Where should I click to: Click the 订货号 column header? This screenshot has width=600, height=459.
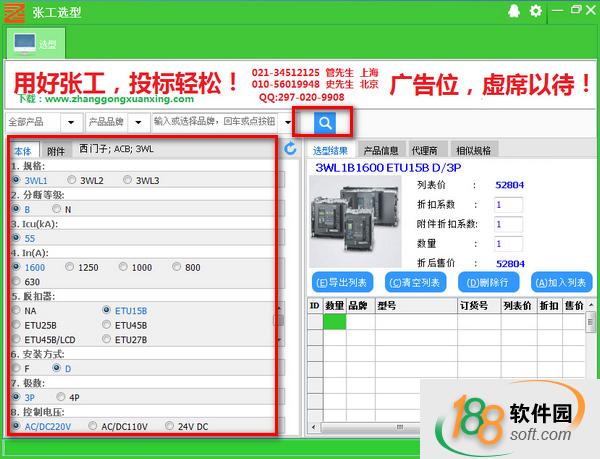[479, 306]
